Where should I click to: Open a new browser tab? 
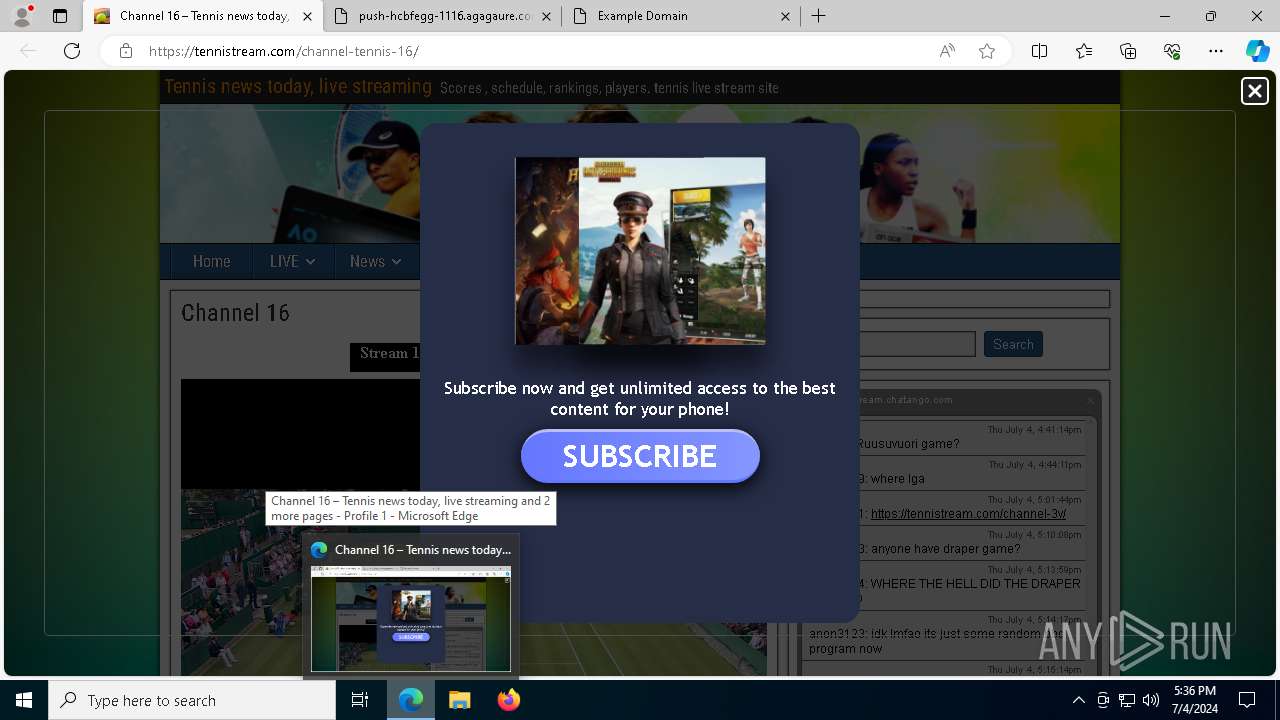[x=818, y=16]
